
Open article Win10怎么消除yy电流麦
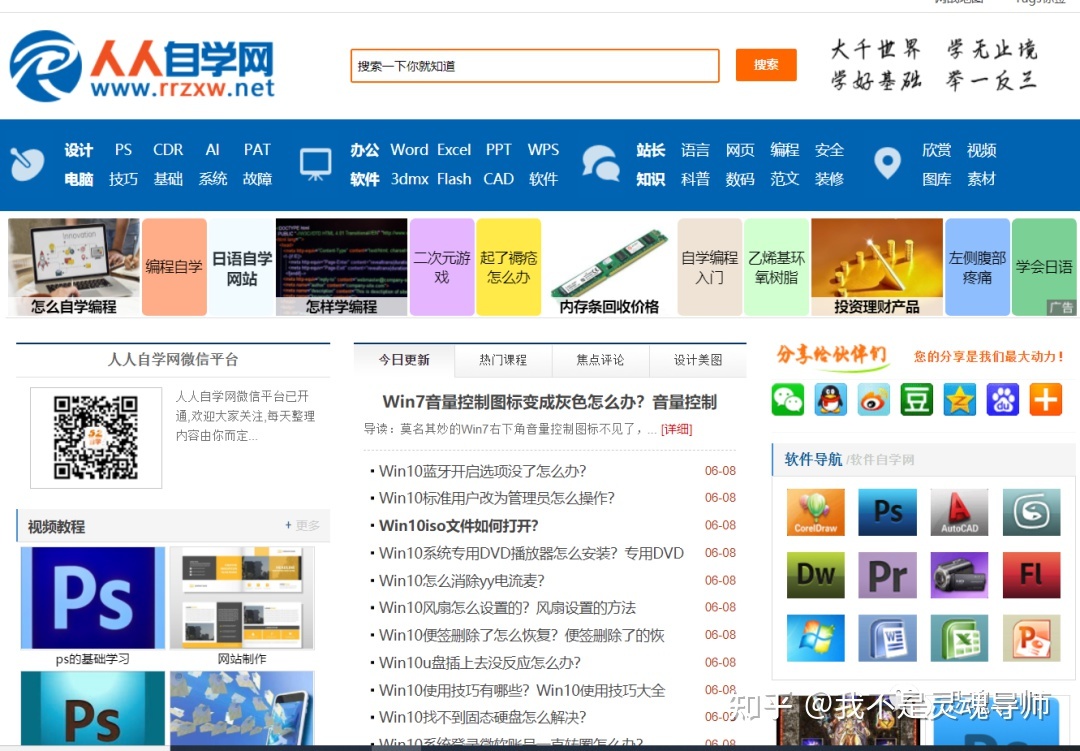tap(461, 581)
